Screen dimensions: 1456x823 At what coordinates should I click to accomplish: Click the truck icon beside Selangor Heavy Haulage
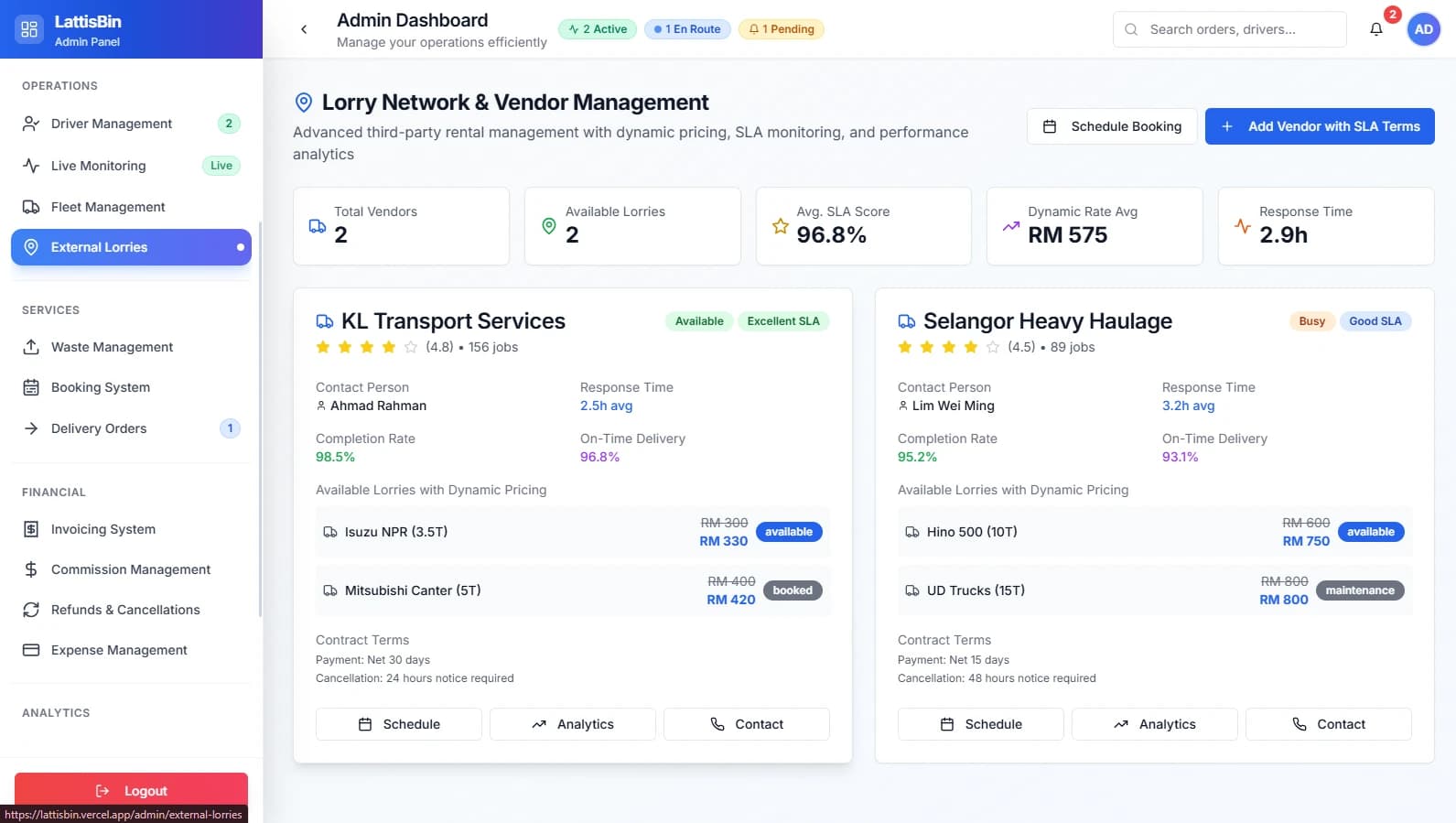click(906, 321)
